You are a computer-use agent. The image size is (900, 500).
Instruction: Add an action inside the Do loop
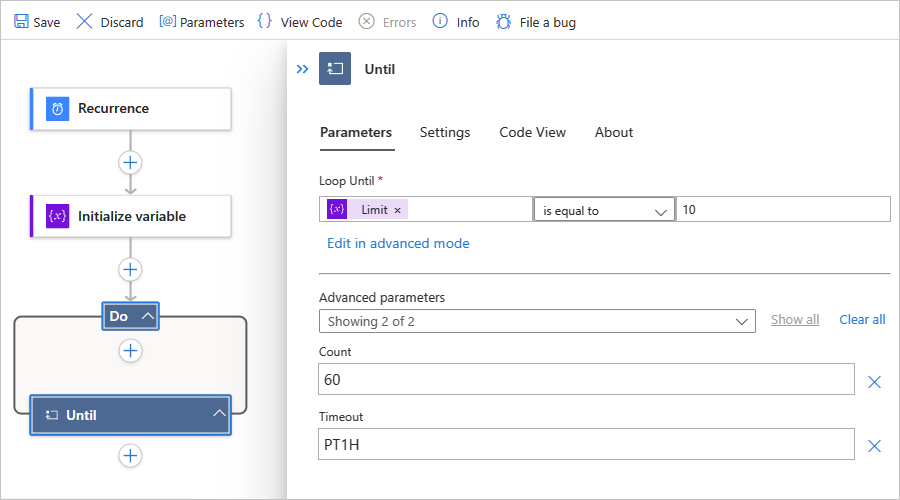(130, 351)
